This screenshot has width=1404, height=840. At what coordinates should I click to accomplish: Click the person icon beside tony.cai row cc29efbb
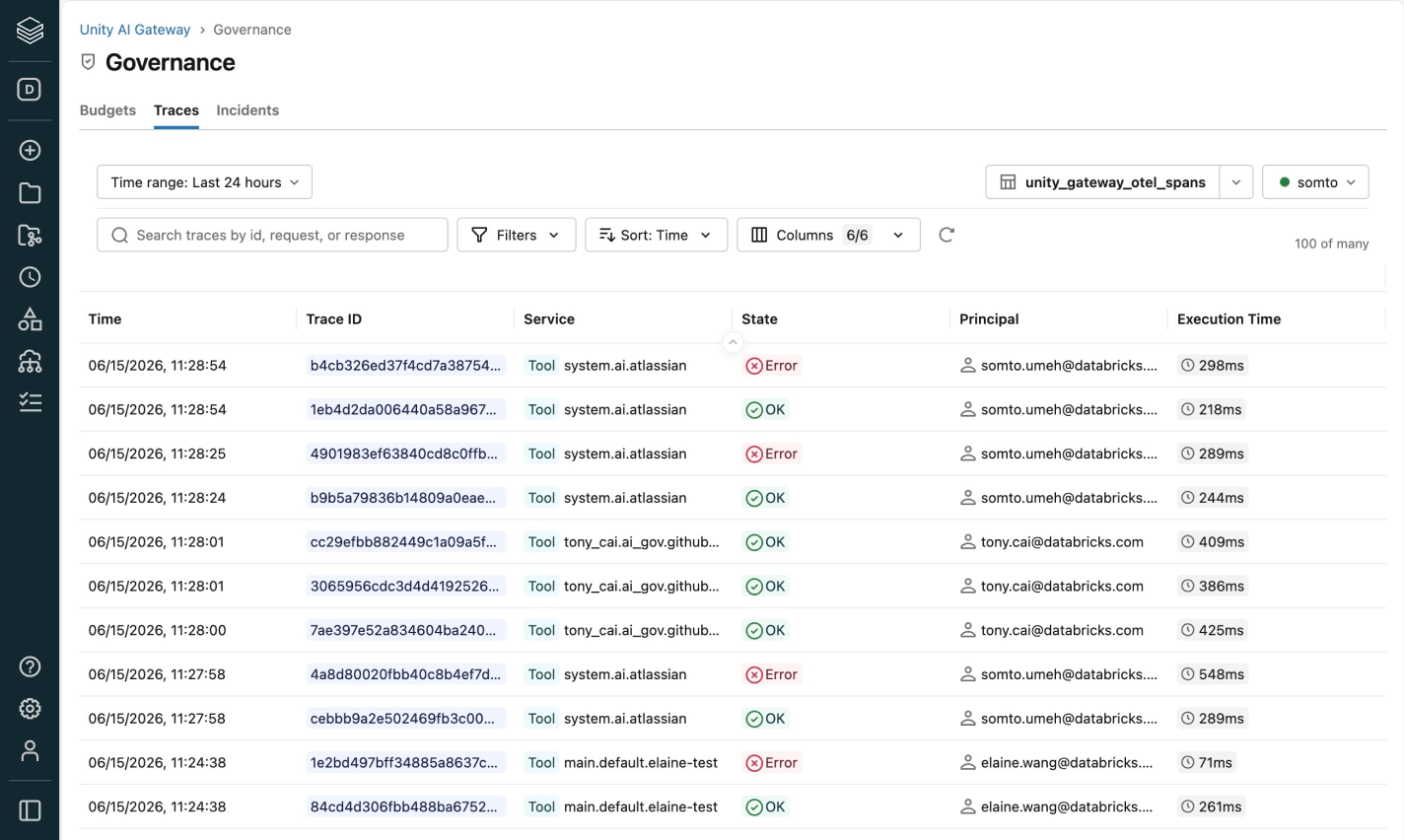click(968, 542)
